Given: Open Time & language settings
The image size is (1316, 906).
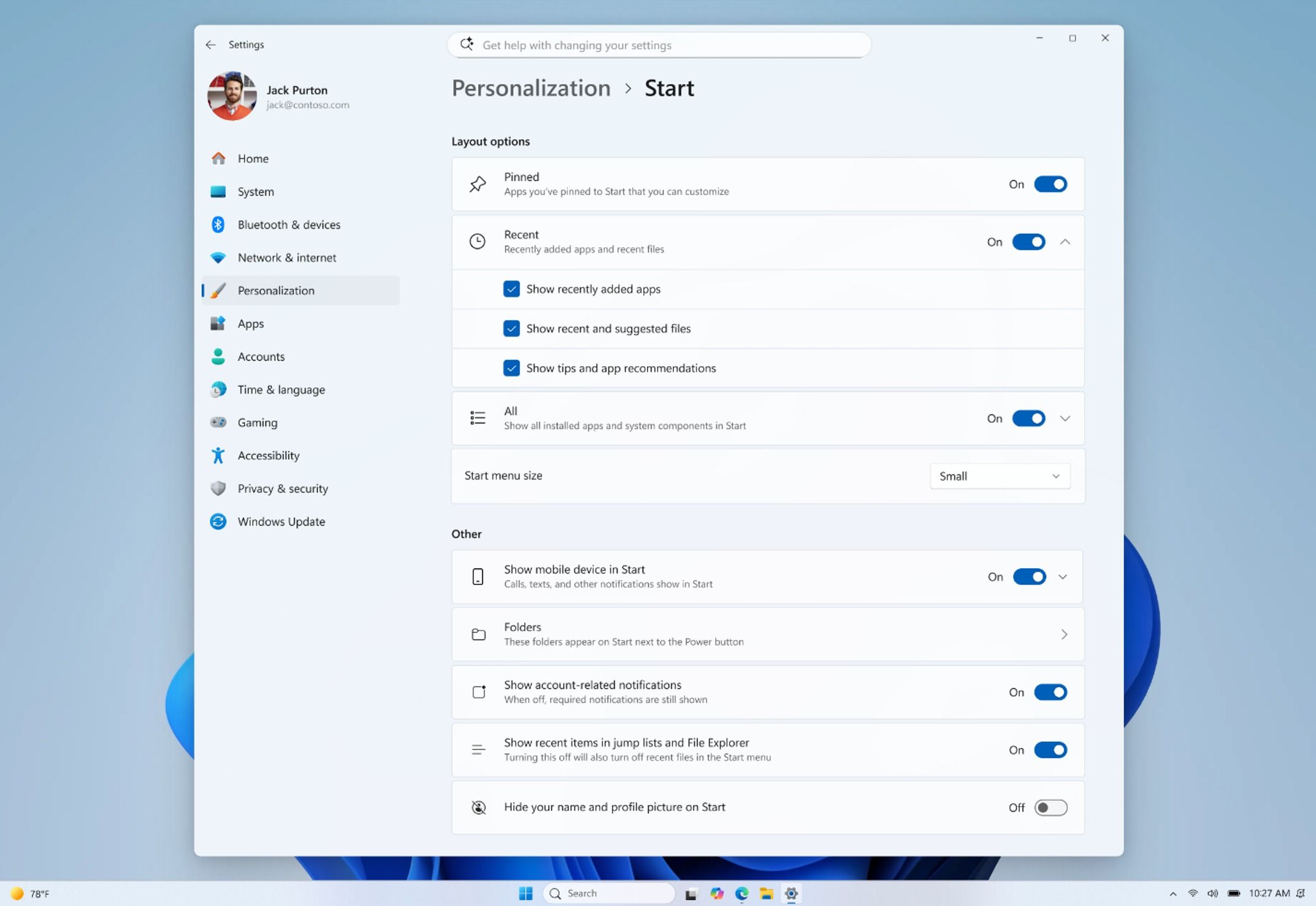Looking at the screenshot, I should (300, 390).
